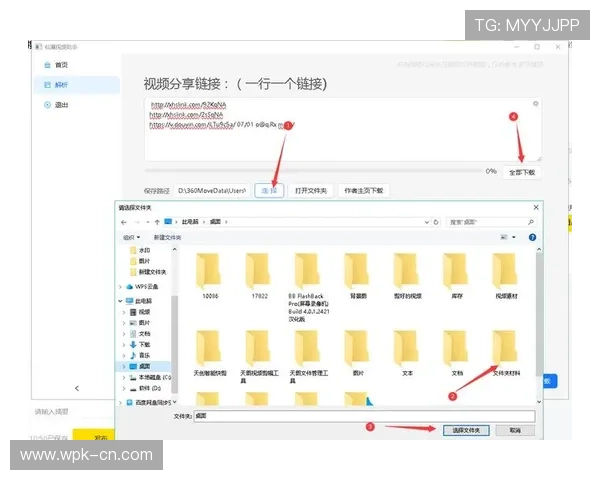Select the 视频素材 folder
This screenshot has height=480, width=600.
point(506,276)
